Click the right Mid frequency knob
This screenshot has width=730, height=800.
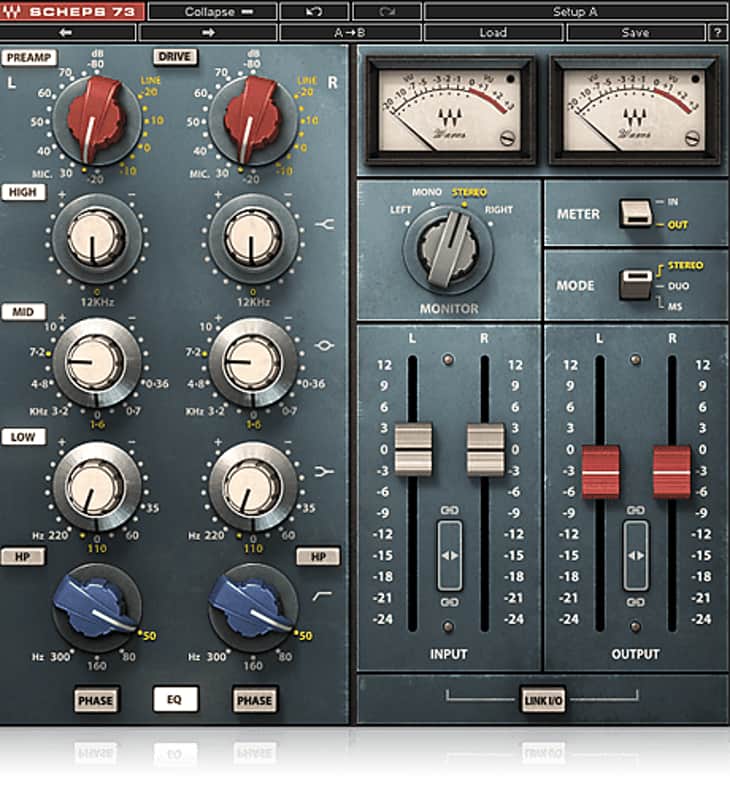point(253,362)
